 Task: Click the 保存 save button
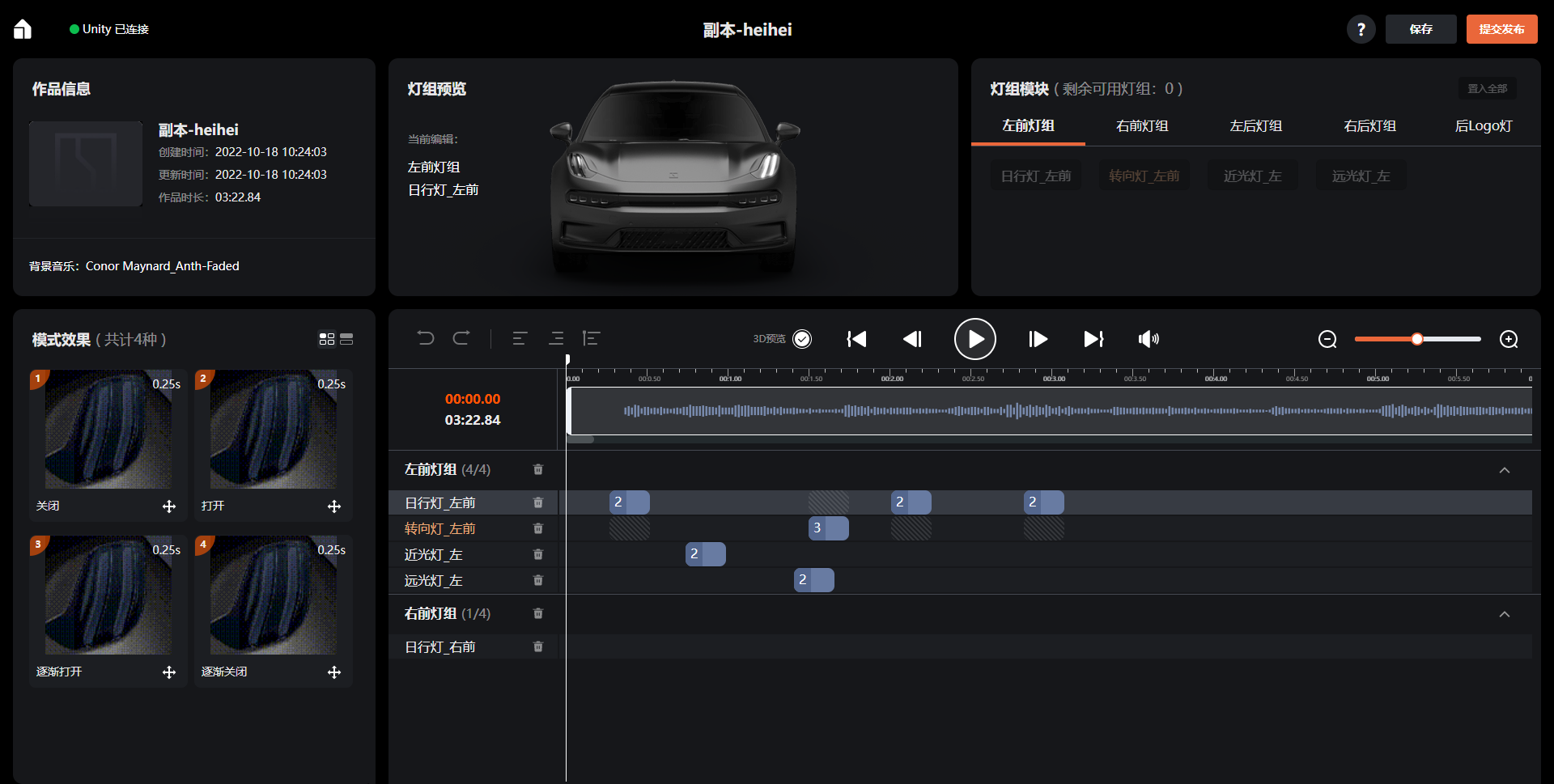(1420, 29)
